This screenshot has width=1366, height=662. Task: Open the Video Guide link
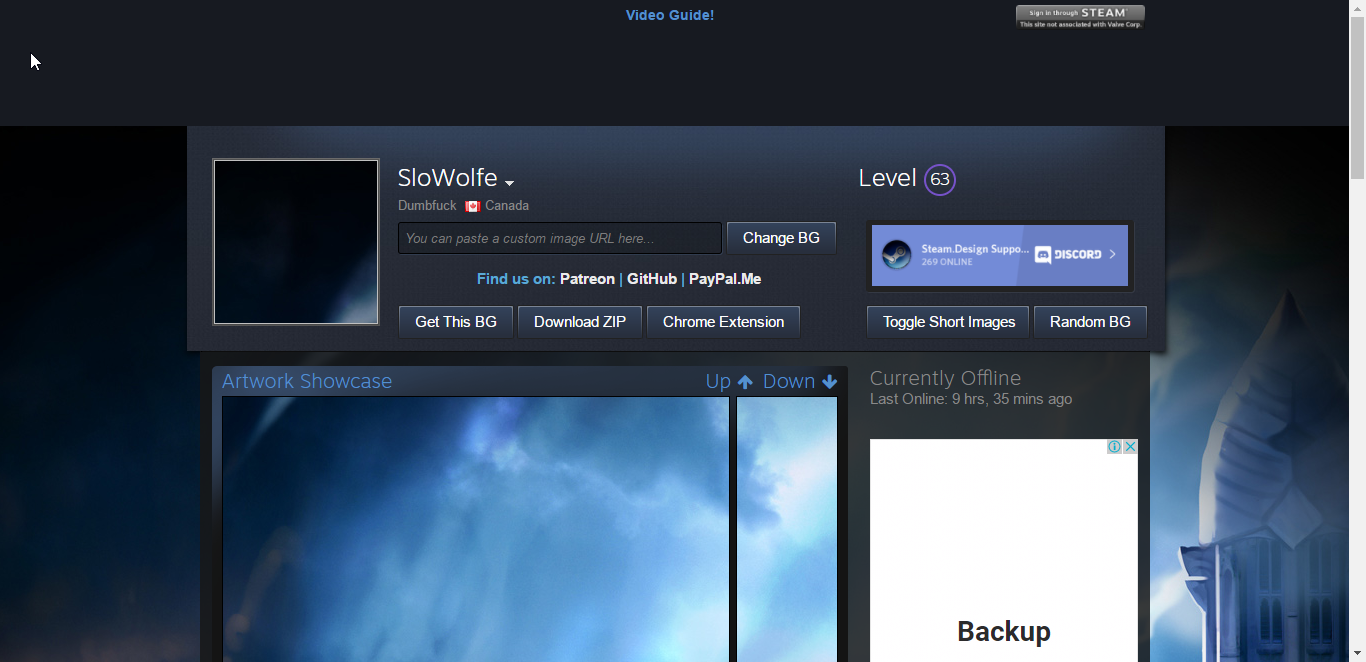tap(669, 15)
